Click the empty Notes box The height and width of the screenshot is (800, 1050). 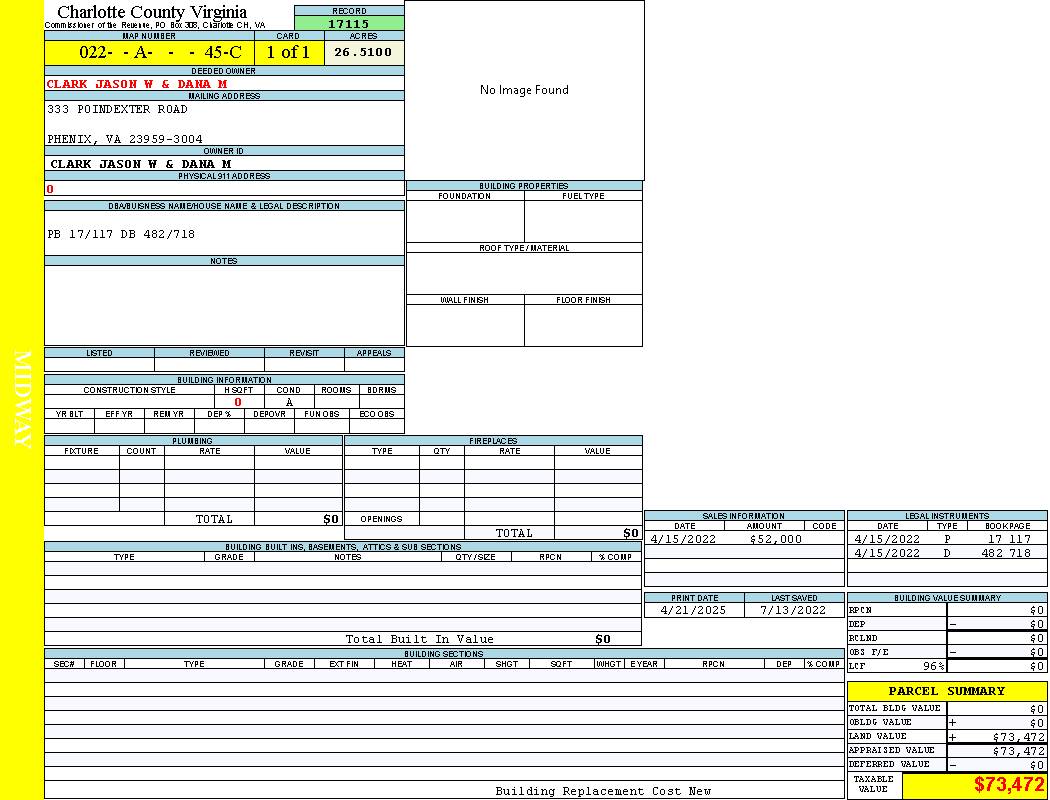click(x=224, y=305)
